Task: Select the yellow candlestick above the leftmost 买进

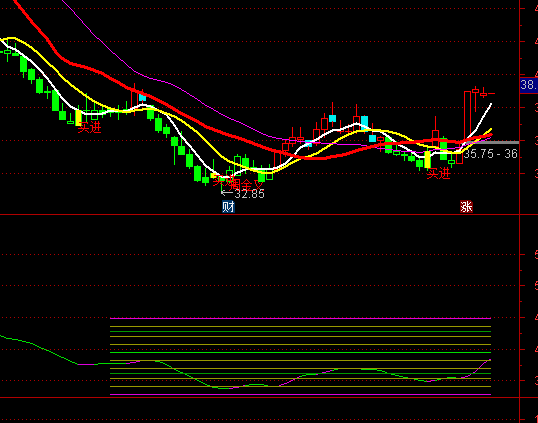Action: pyautogui.click(x=79, y=117)
